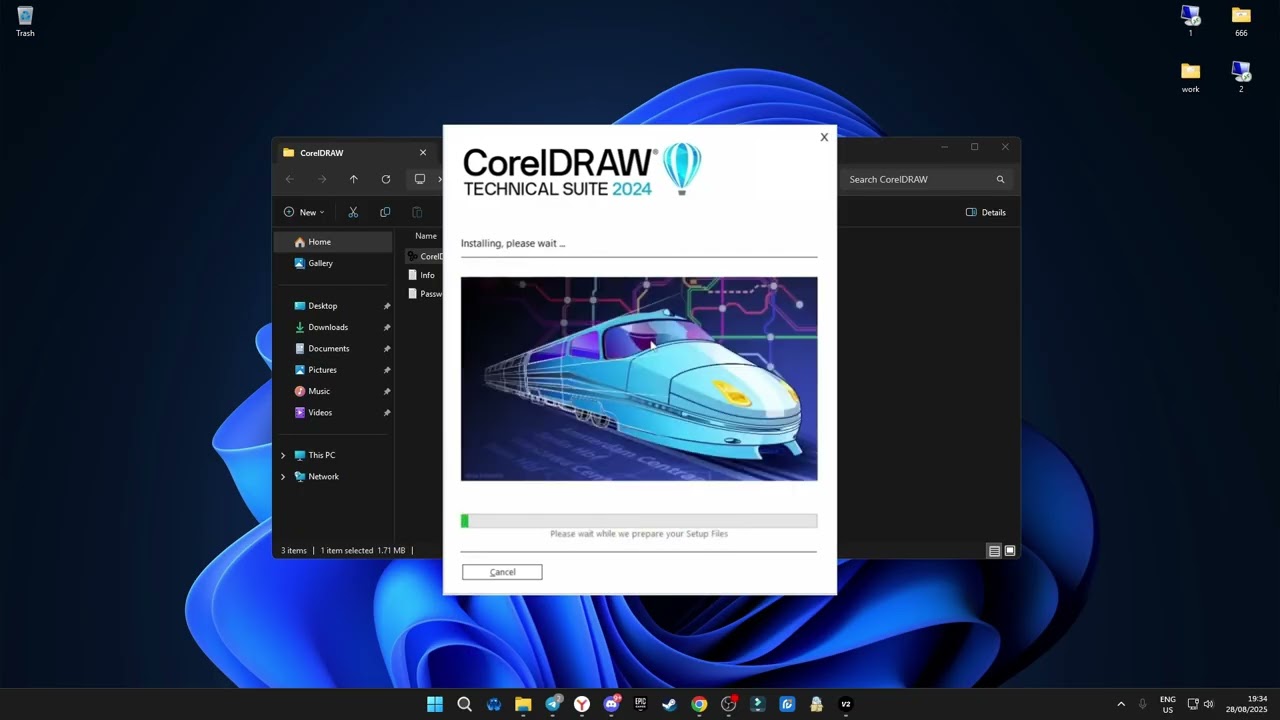1280x720 pixels.
Task: Switch Explorer to large thumbnails view
Action: (x=1010, y=551)
